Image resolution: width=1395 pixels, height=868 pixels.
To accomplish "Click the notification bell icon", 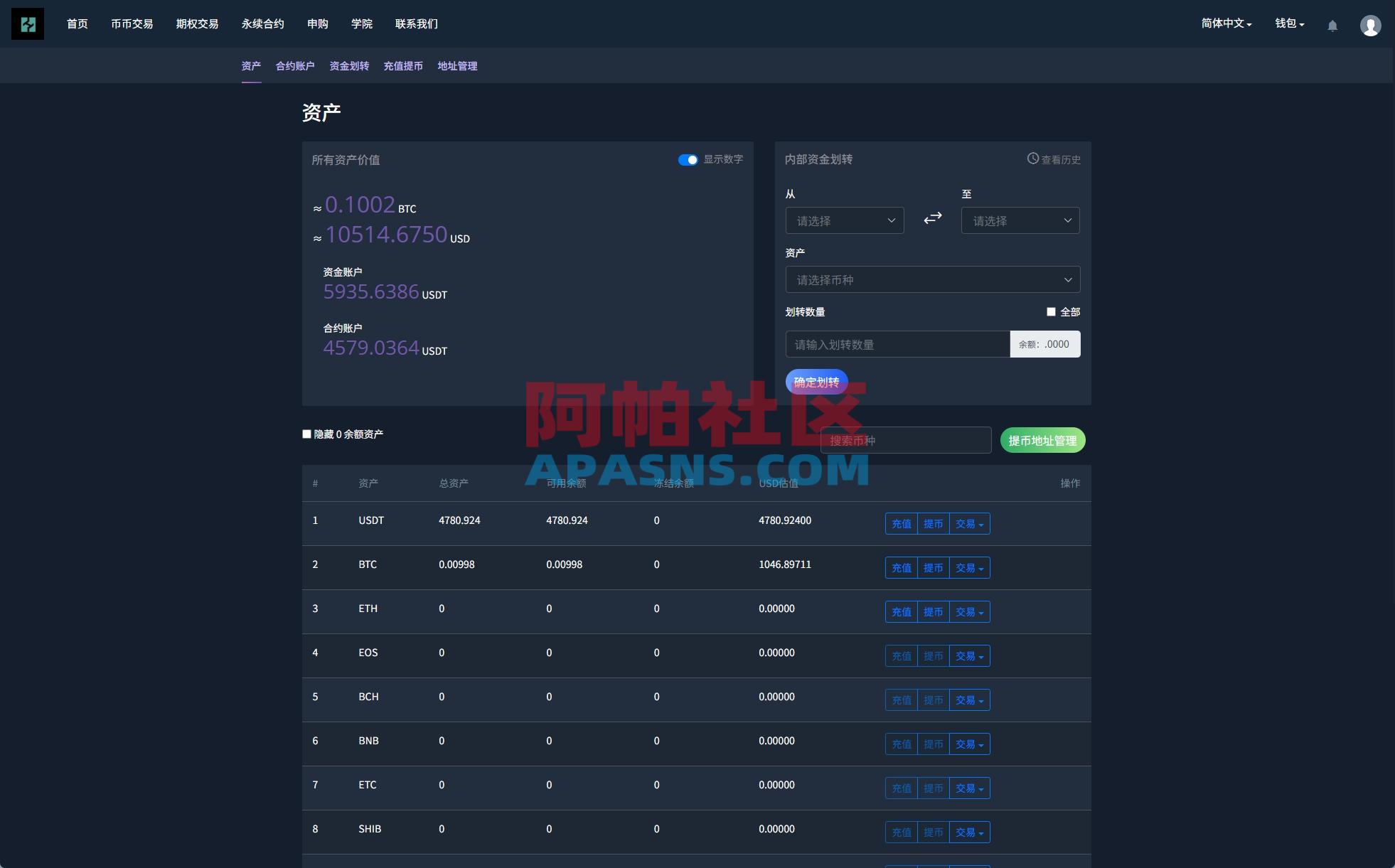I will click(x=1333, y=26).
